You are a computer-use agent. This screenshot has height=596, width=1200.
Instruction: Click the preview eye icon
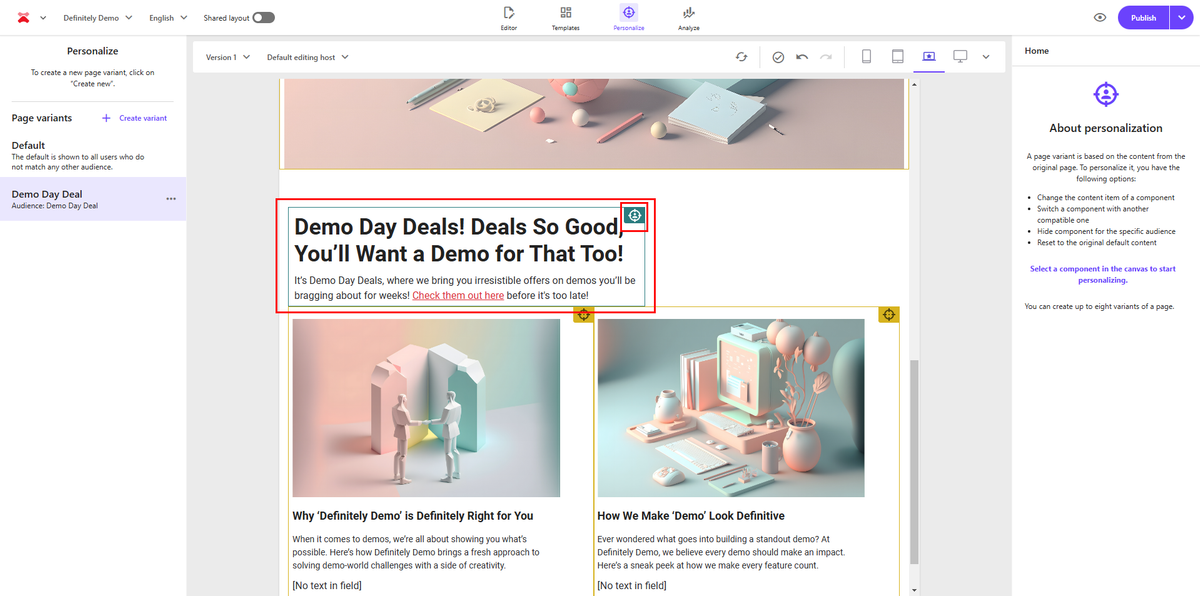pyautogui.click(x=1100, y=17)
